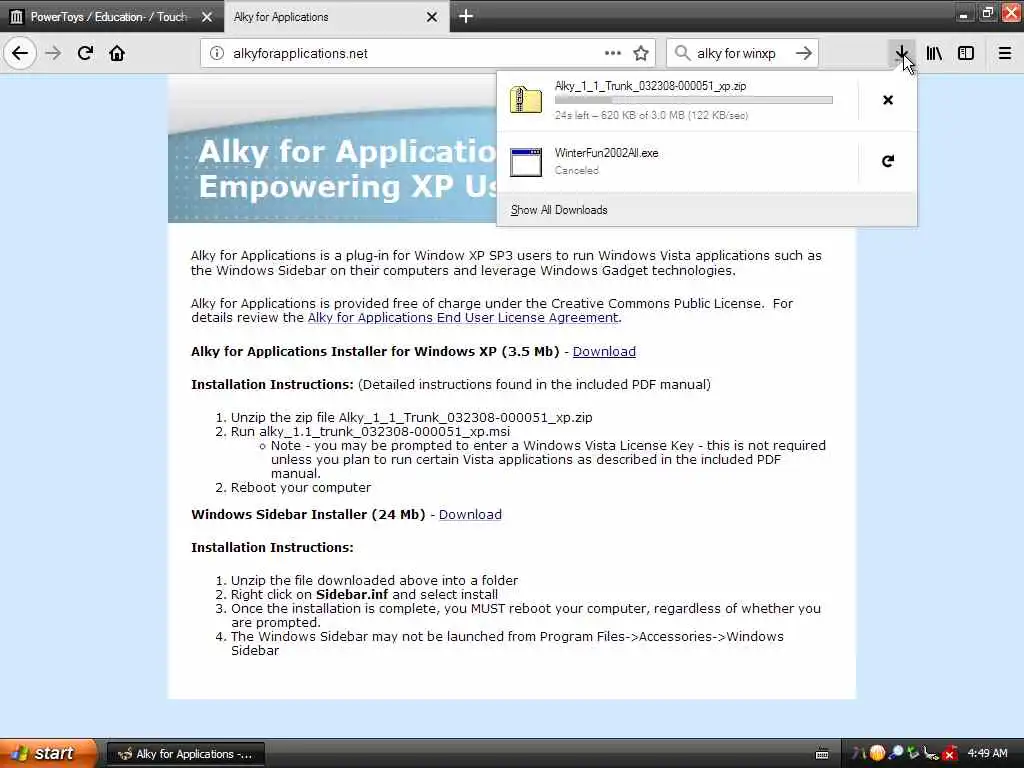Screen dimensions: 1024x768
Task: Click Show All Downloads
Action: 559,210
